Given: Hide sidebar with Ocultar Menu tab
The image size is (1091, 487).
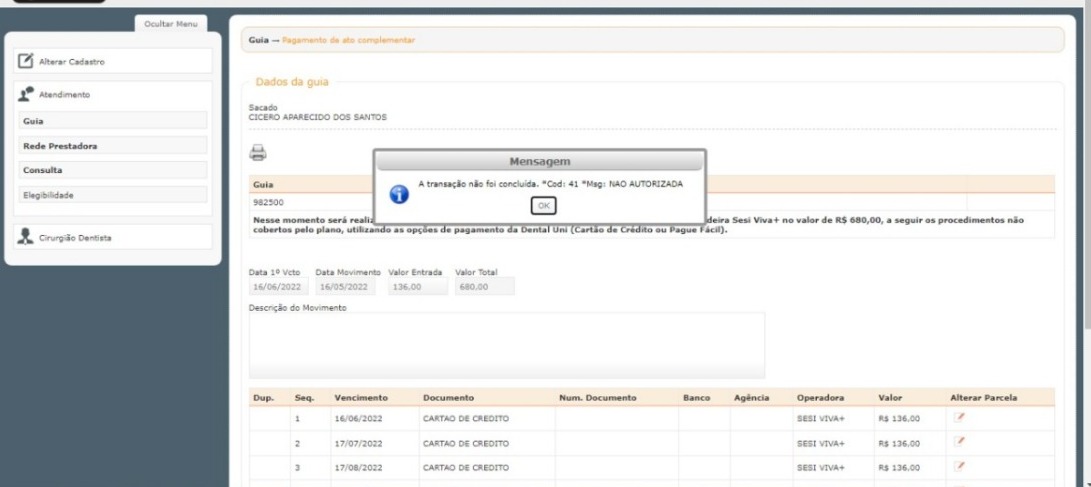Looking at the screenshot, I should 170,24.
